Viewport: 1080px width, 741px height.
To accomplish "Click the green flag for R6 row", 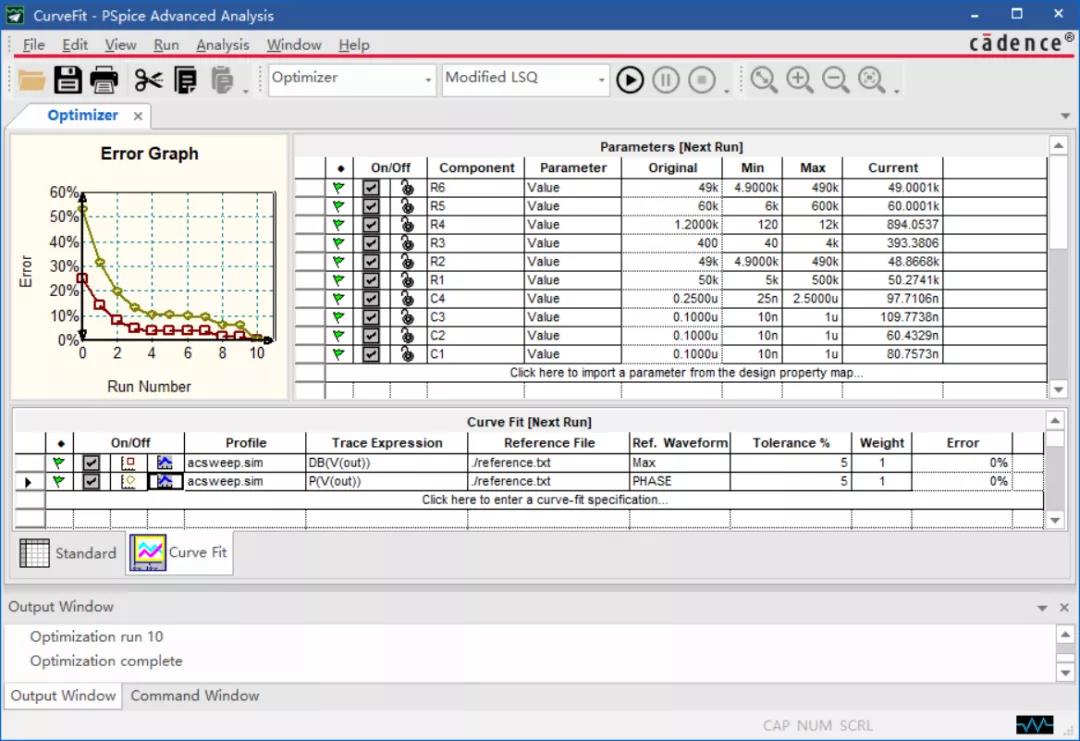I will point(338,187).
